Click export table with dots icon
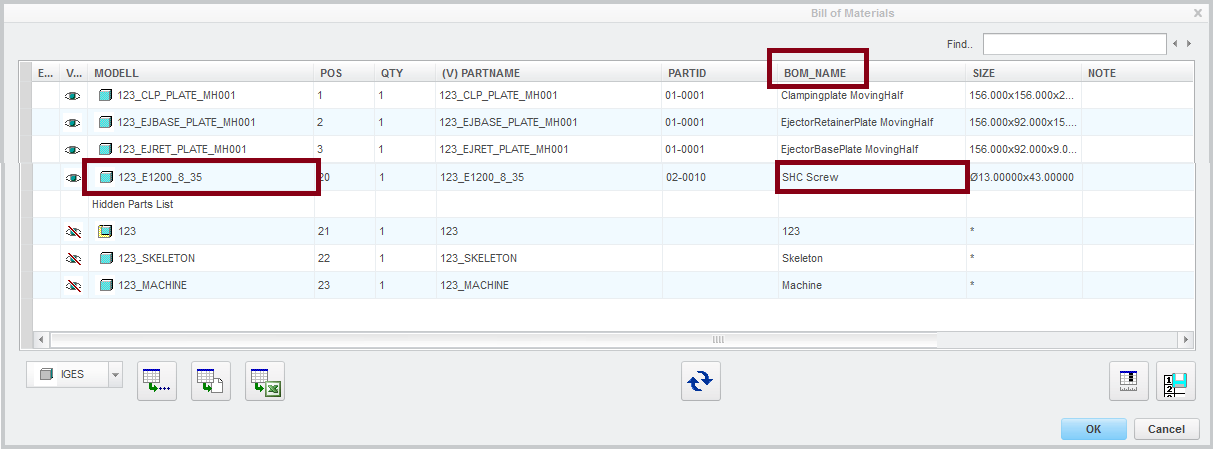The width and height of the screenshot is (1213, 449). pos(157,381)
